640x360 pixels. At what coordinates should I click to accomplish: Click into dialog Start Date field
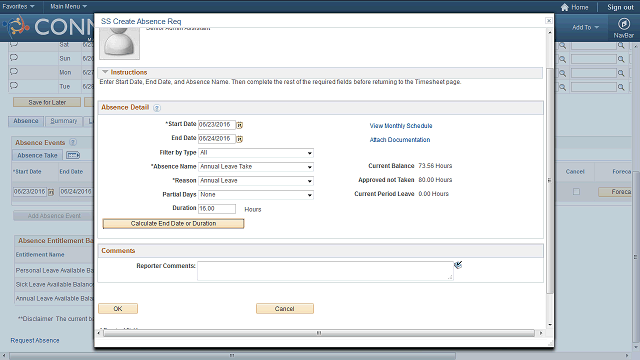[x=217, y=125]
